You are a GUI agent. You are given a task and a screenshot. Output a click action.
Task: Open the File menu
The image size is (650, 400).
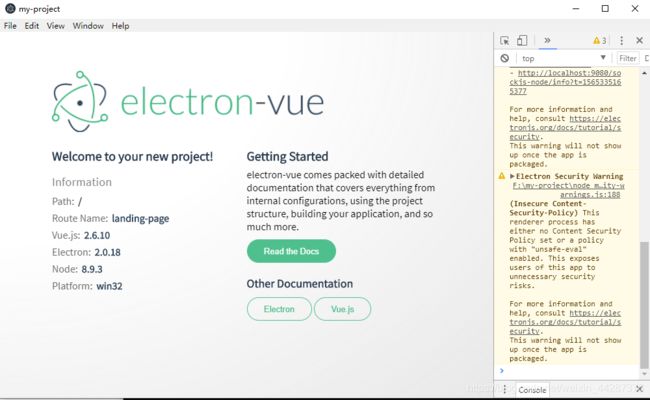10,26
